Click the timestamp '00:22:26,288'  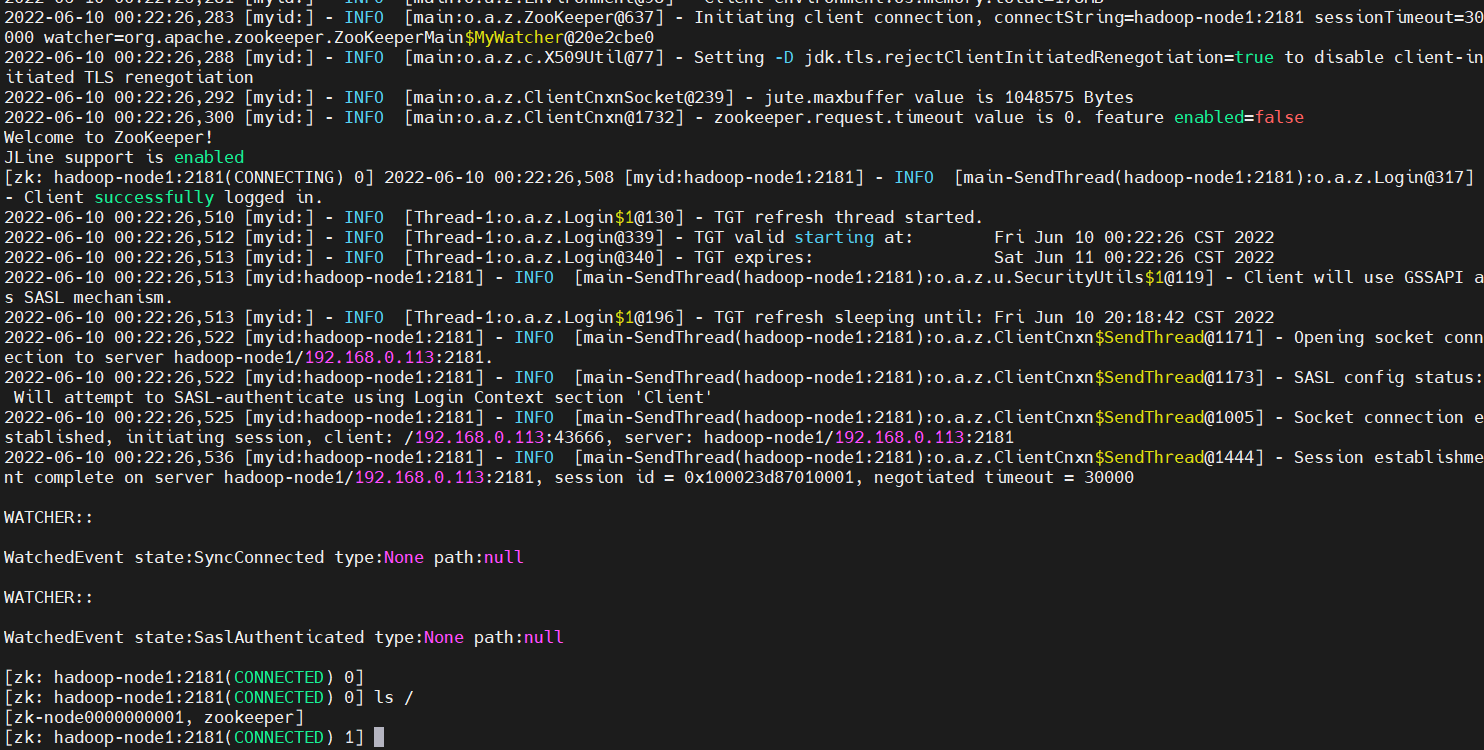tap(174, 57)
